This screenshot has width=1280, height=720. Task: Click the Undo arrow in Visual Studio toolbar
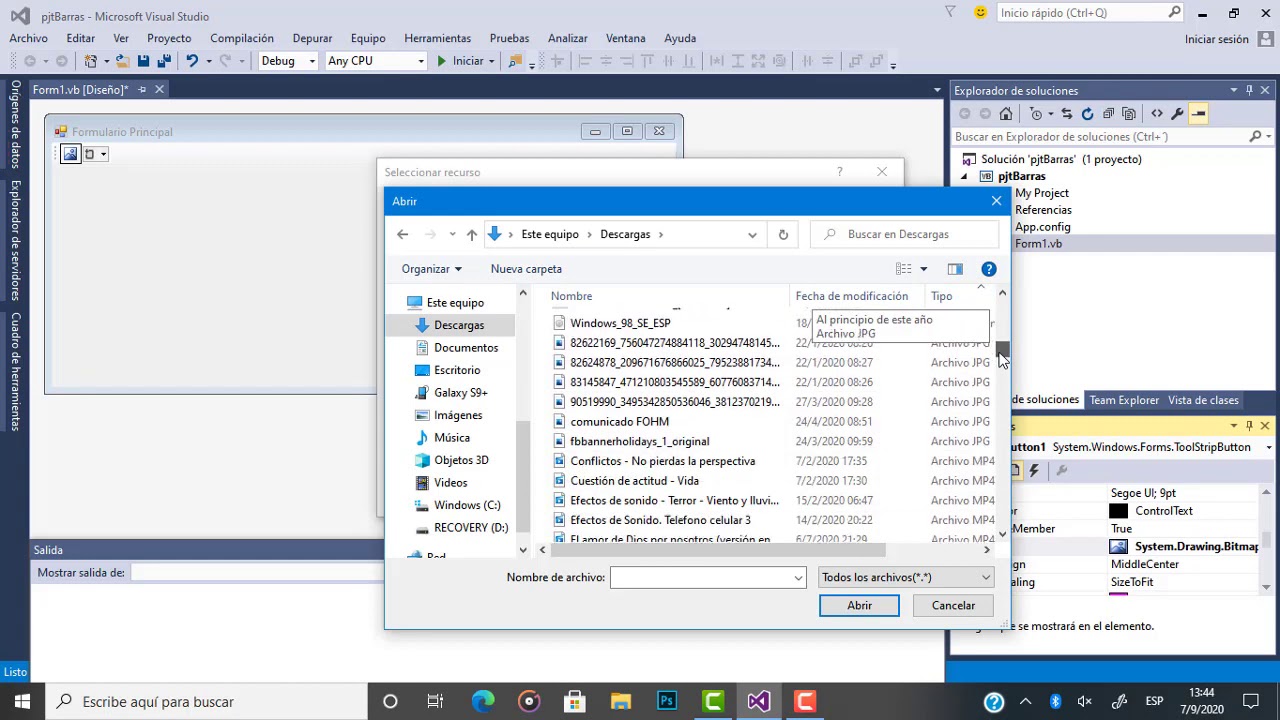[192, 61]
